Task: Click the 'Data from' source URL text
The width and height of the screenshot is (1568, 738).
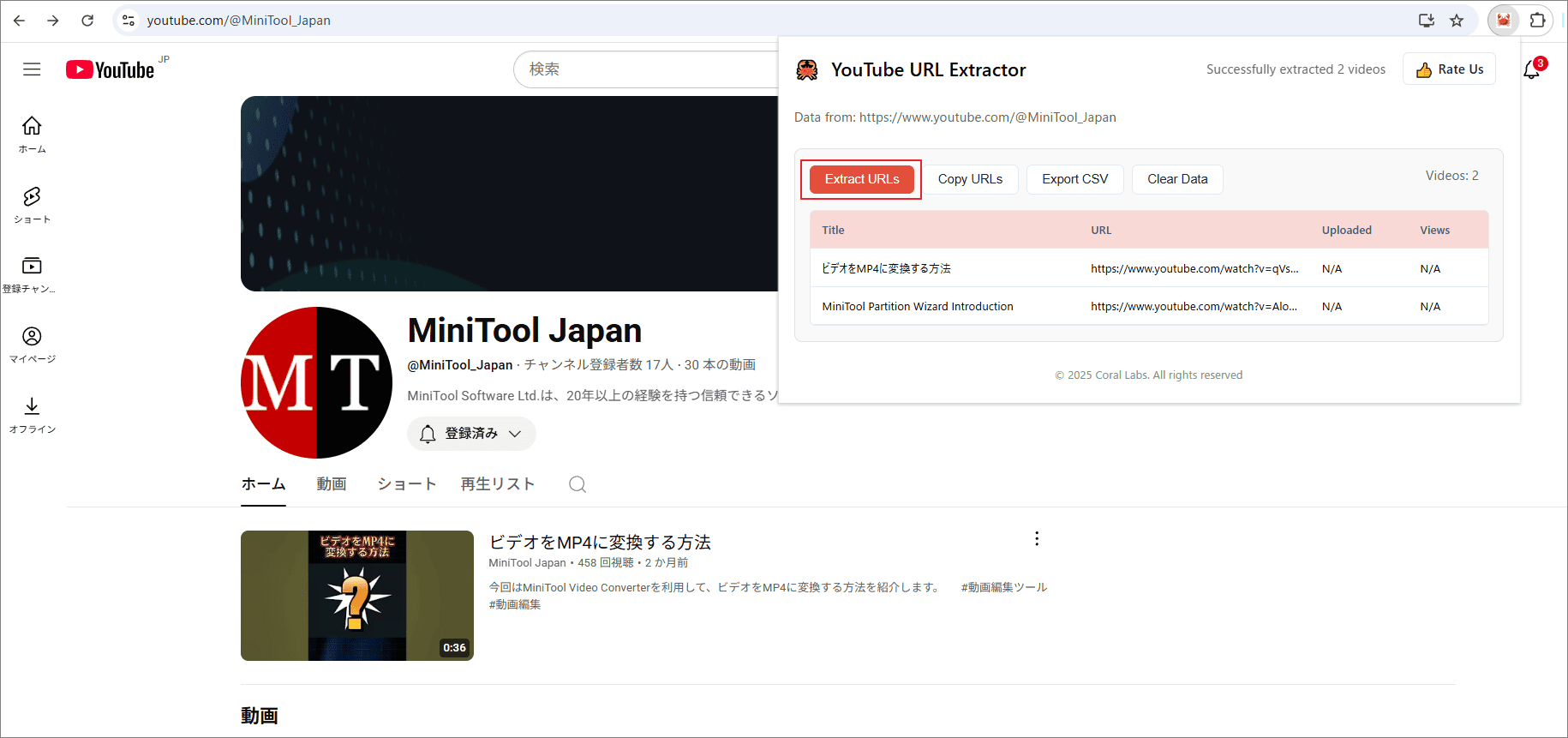Action: pos(955,117)
